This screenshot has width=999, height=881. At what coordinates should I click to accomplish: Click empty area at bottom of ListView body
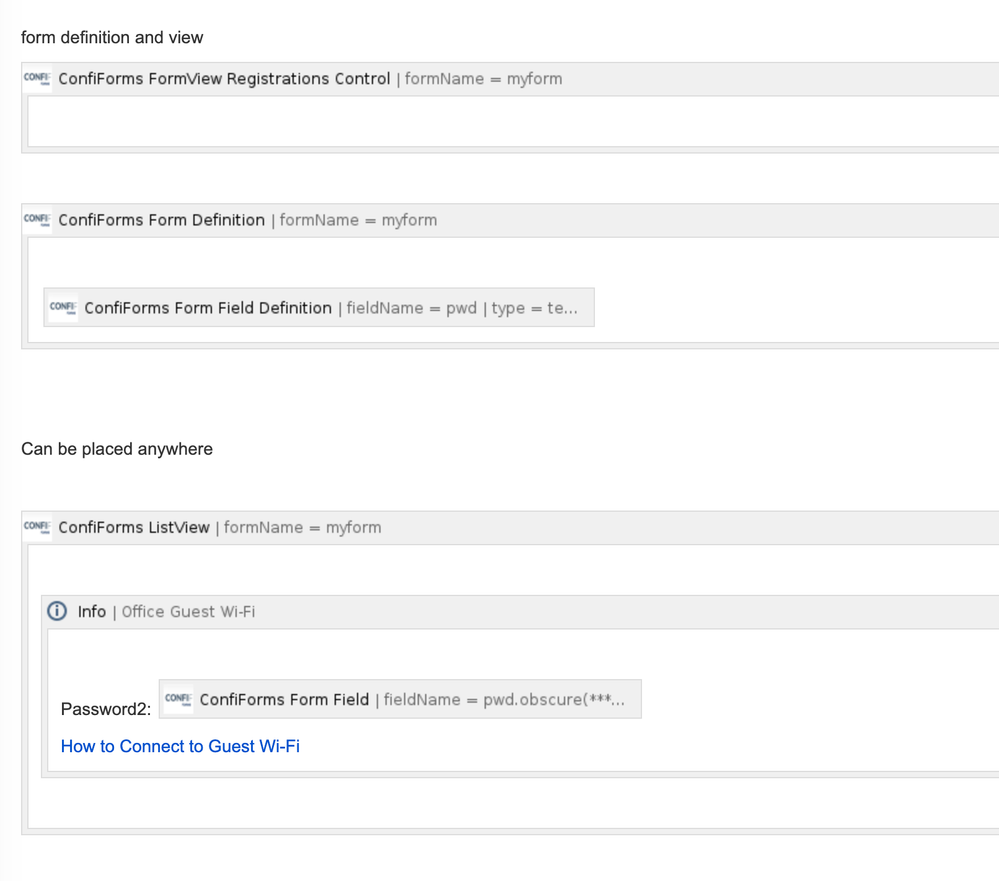click(513, 804)
